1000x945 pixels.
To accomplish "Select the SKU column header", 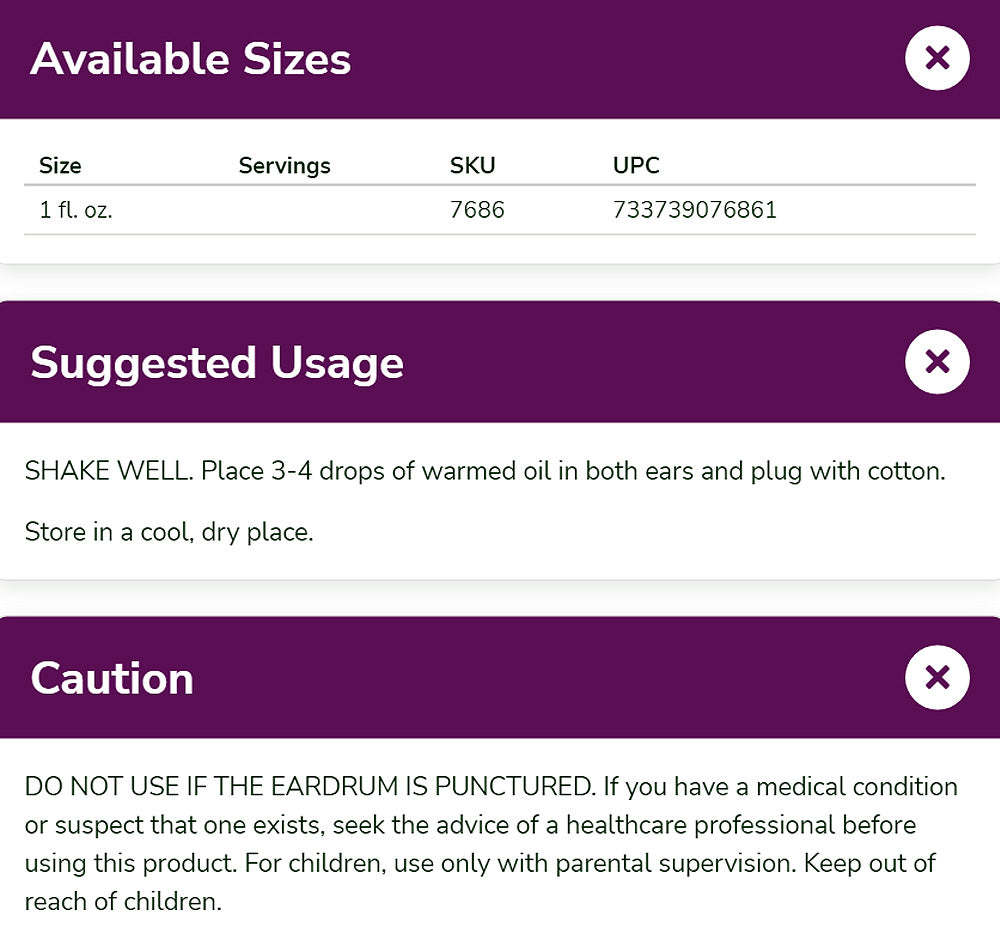I will pos(472,166).
